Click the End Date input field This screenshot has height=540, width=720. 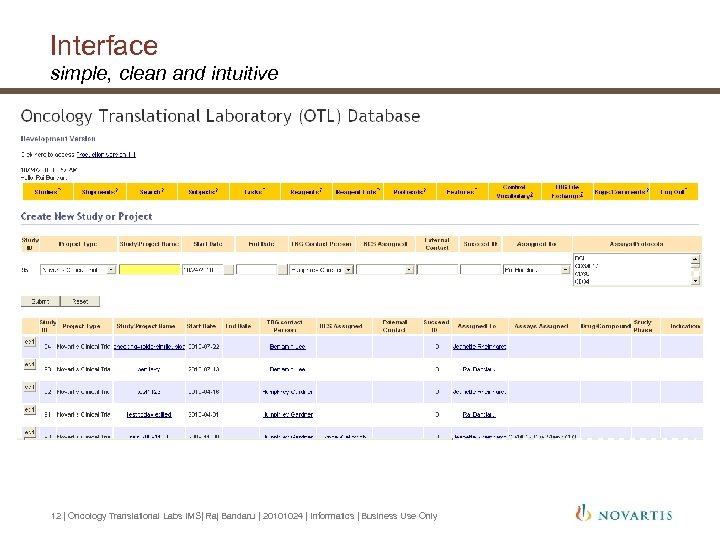[x=257, y=270]
